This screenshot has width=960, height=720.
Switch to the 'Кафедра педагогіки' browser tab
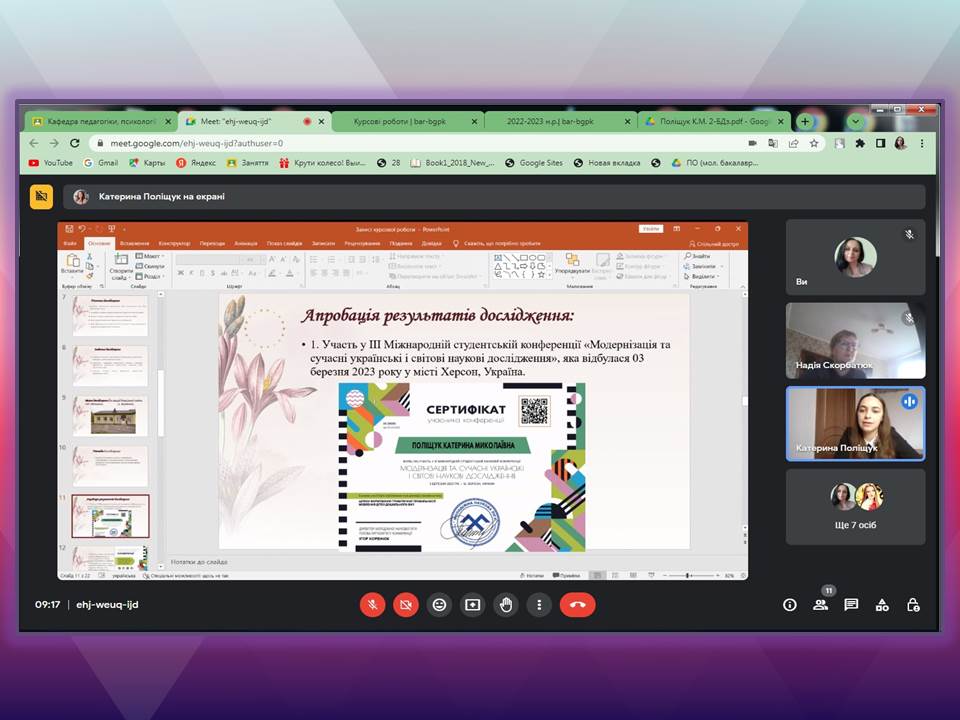102,121
